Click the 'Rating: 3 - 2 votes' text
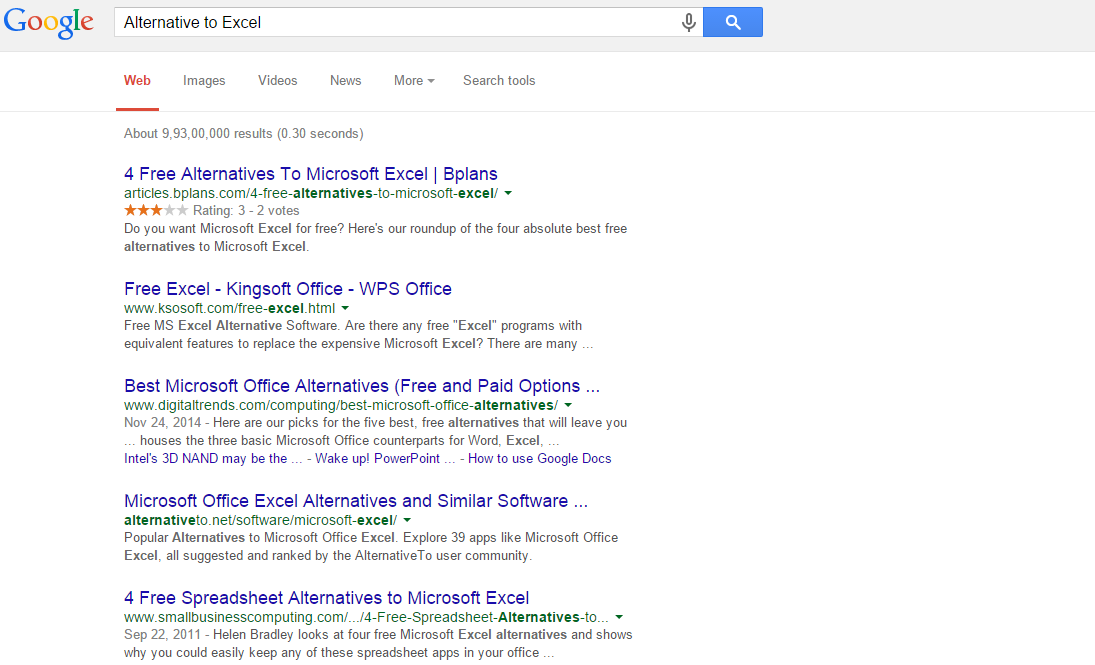Viewport: 1095px width, 665px height. tap(246, 210)
